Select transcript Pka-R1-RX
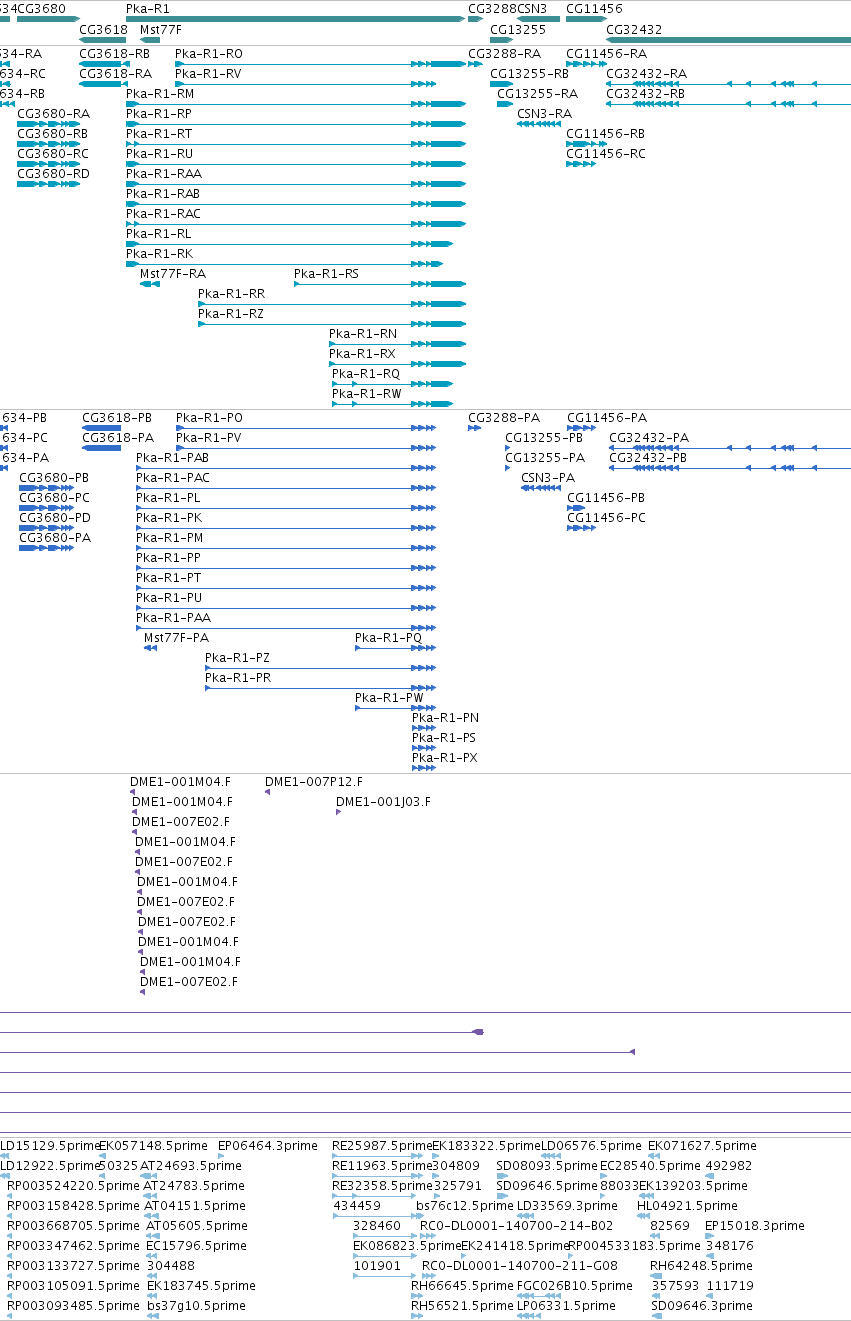Viewport: 851px width, 1321px height. (x=363, y=354)
